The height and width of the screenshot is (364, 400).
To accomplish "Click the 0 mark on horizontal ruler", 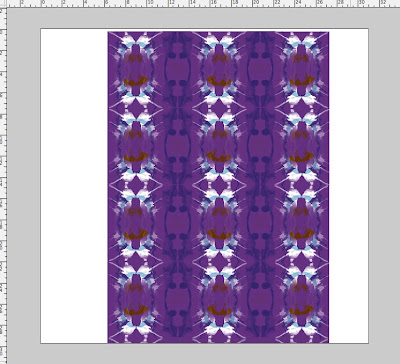I will coord(43,3).
